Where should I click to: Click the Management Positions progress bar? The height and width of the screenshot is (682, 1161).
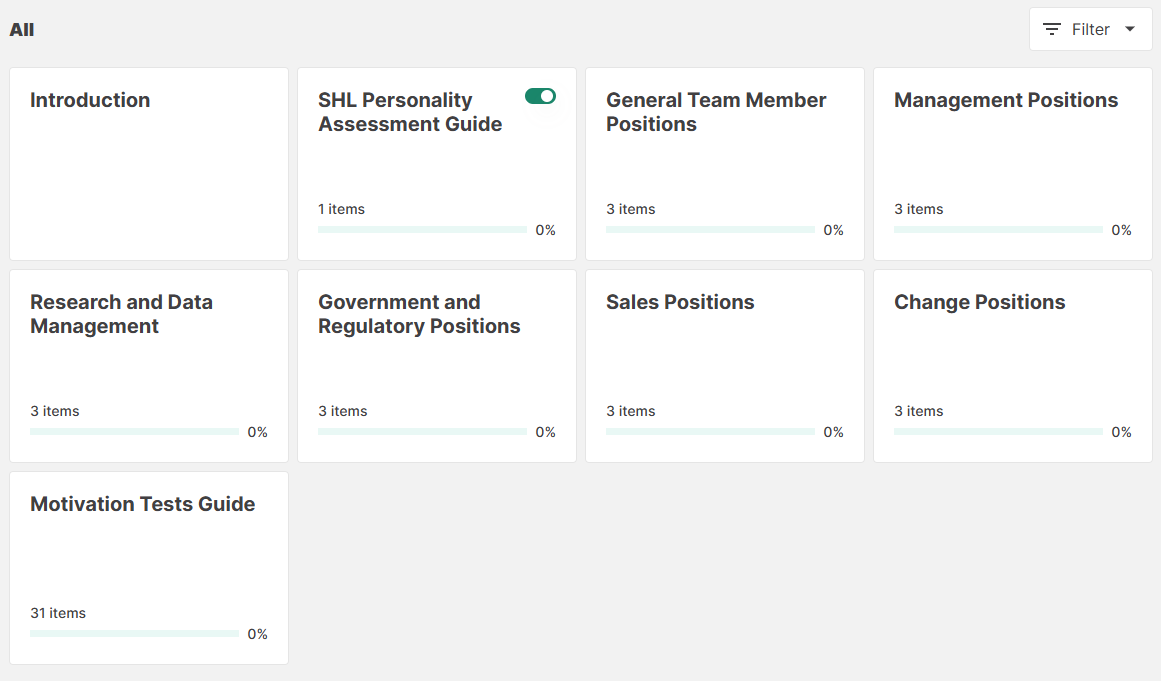pyautogui.click(x=998, y=229)
